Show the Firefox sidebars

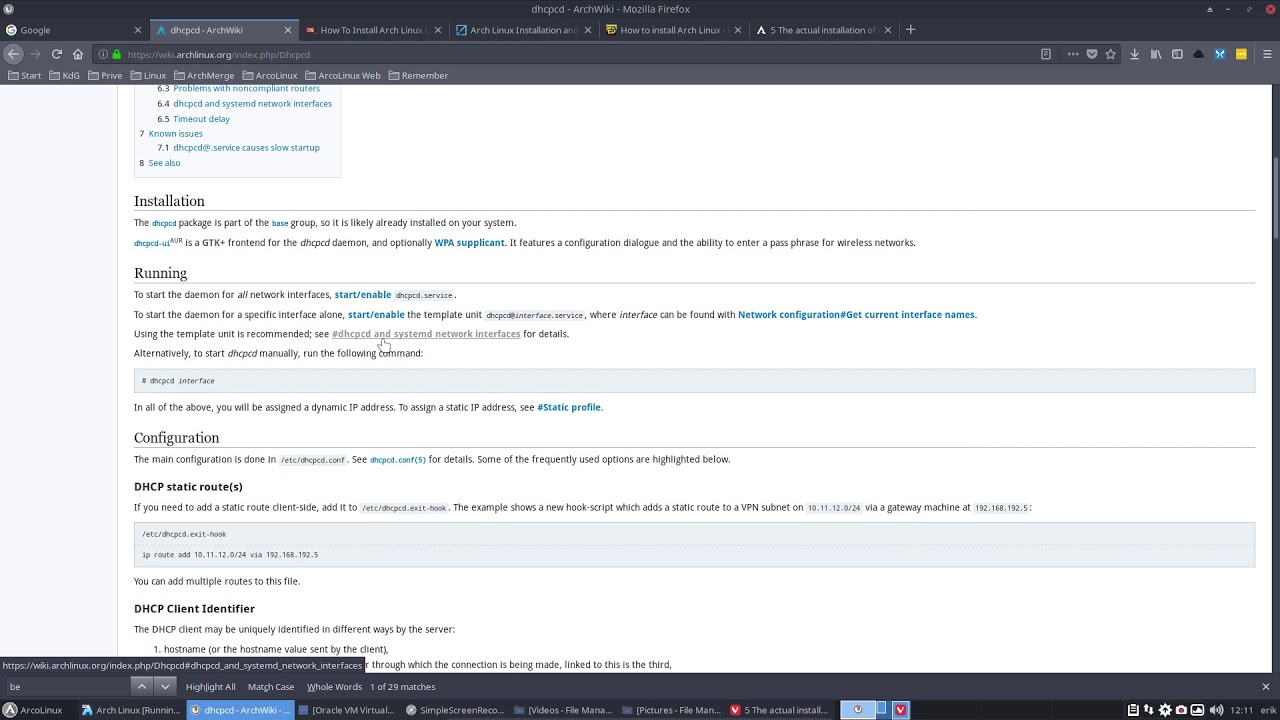[1177, 54]
